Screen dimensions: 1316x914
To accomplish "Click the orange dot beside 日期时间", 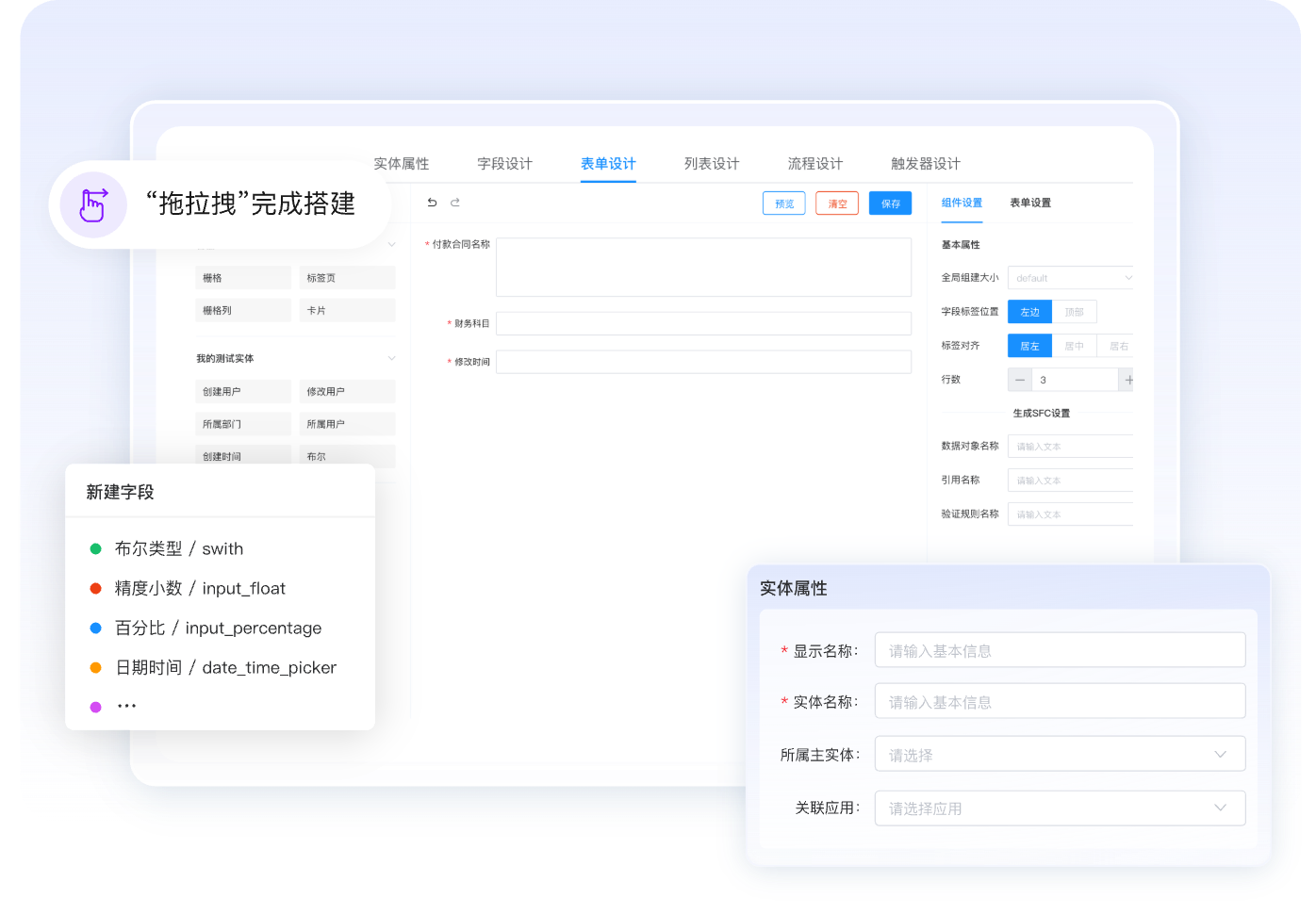I will 95,668.
